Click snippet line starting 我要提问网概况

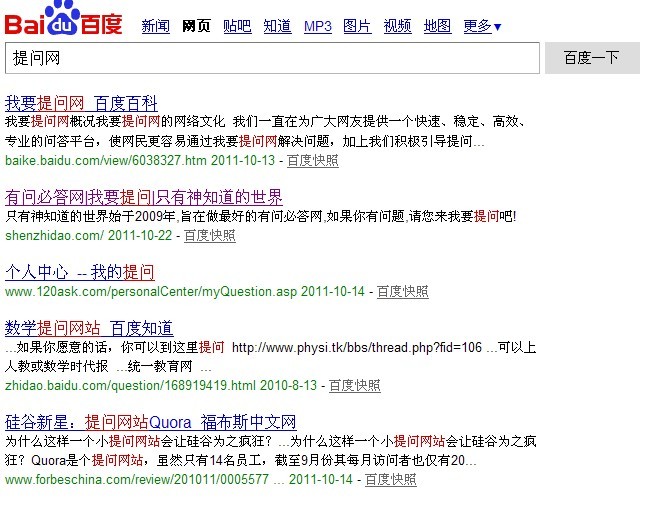click(x=265, y=122)
